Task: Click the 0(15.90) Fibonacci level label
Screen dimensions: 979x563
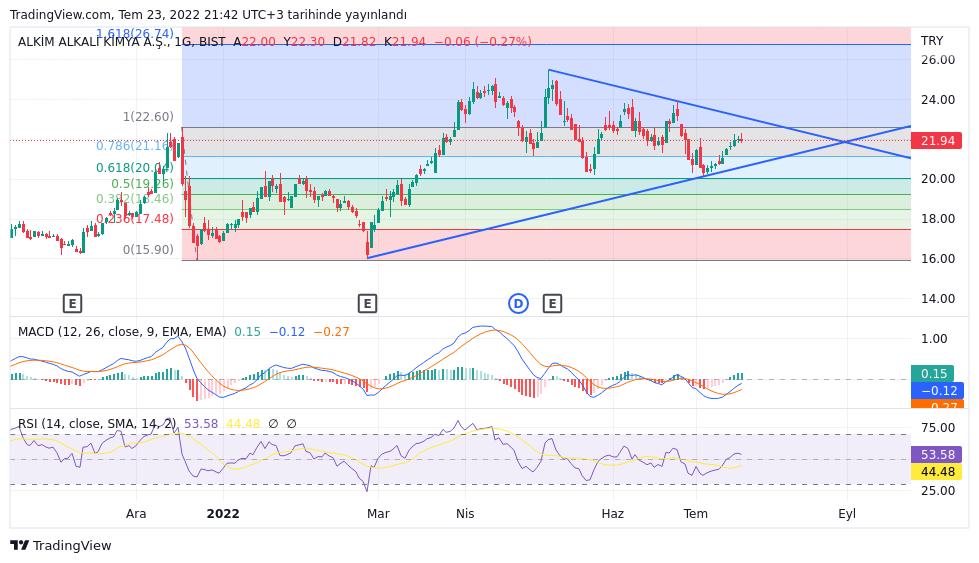Action: [x=148, y=250]
